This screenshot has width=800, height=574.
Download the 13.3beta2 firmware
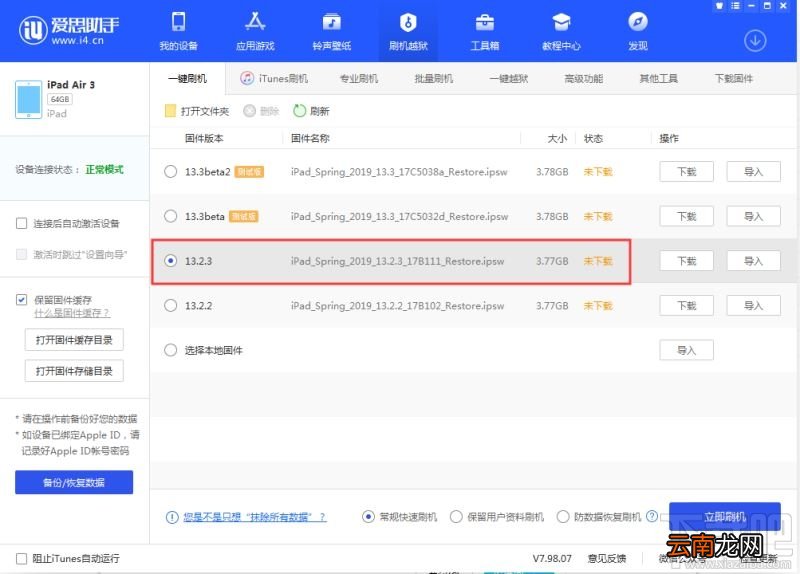[686, 171]
